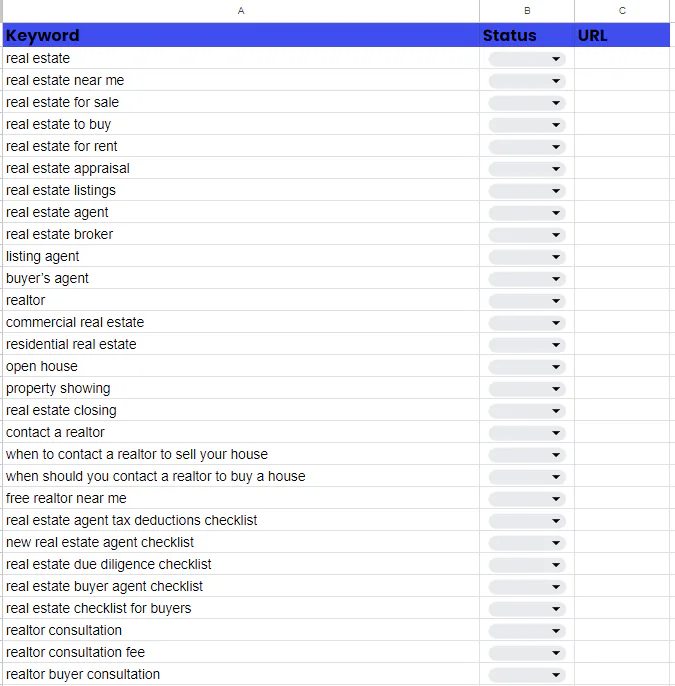Image resolution: width=675 pixels, height=686 pixels.
Task: Select the 'realtor consultation fee' cell
Action: coord(241,652)
